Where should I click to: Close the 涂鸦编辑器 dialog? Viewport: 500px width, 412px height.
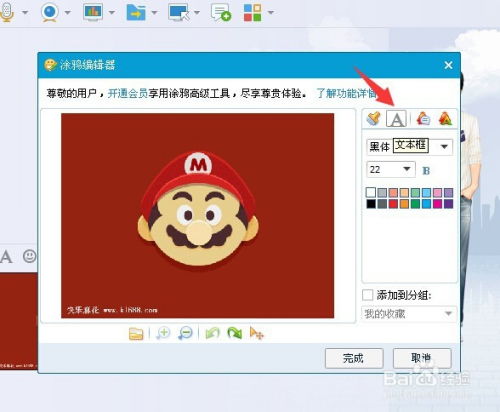[448, 65]
